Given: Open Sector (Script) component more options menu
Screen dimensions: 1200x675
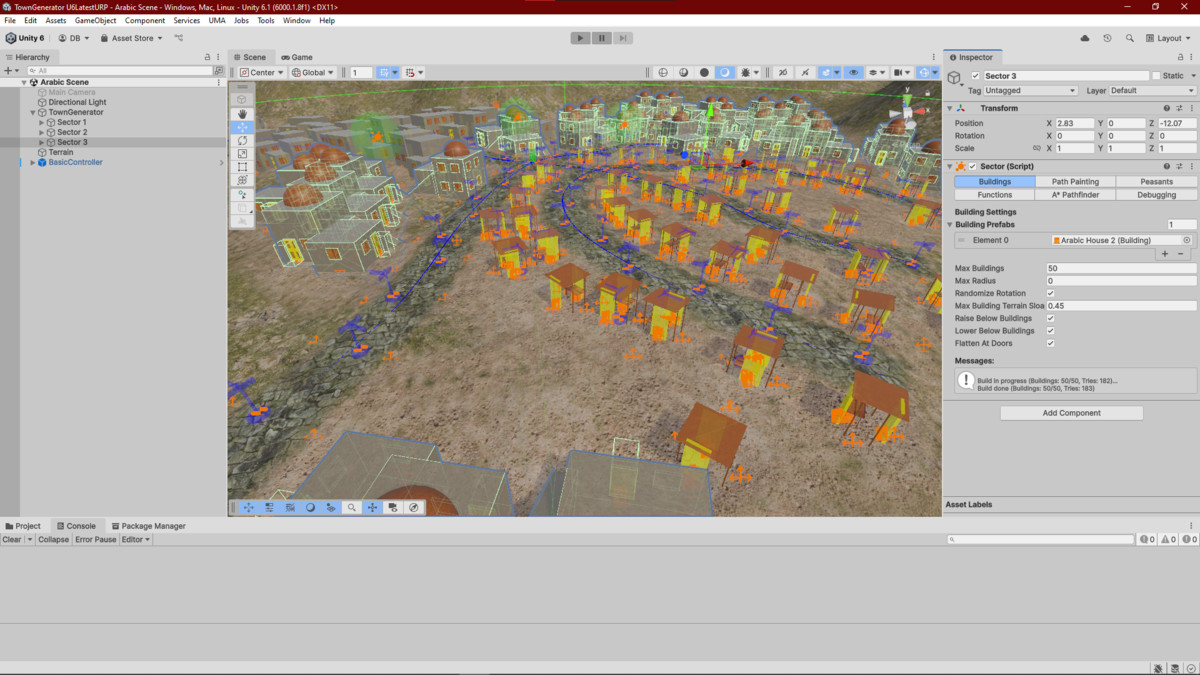Looking at the screenshot, I should point(1191,166).
